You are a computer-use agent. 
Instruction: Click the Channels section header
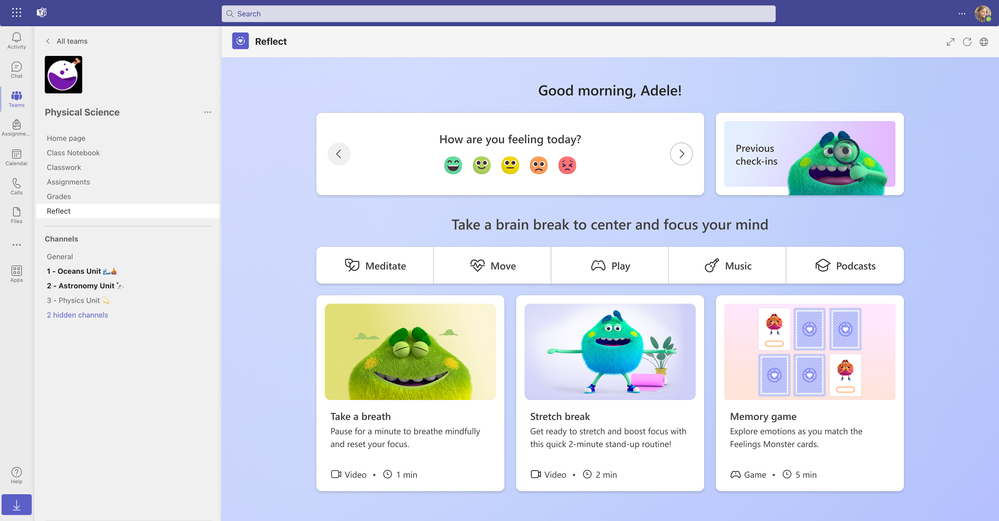tap(61, 239)
